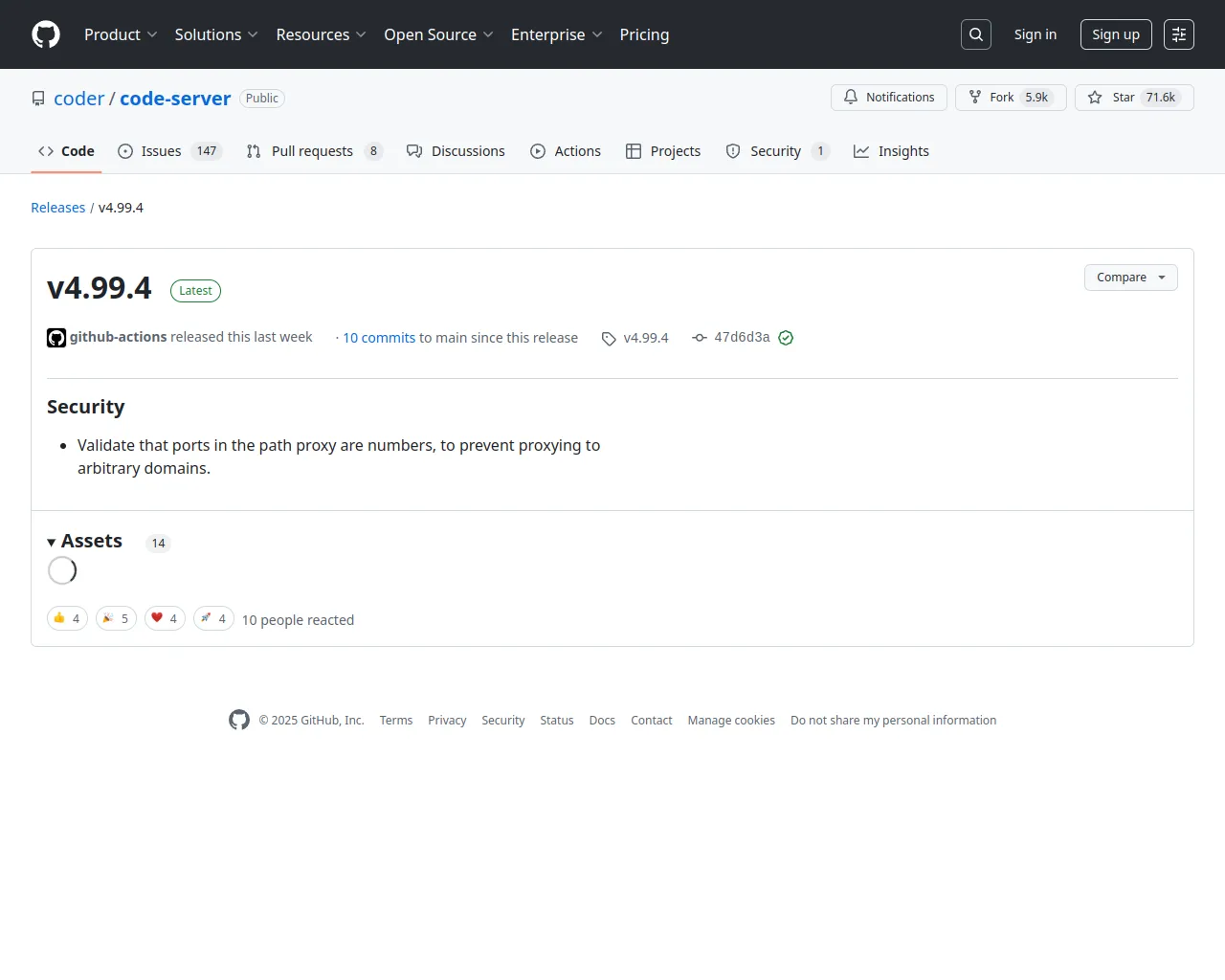React with rocket emoji
Screen dimensions: 1225x980
pos(213,618)
